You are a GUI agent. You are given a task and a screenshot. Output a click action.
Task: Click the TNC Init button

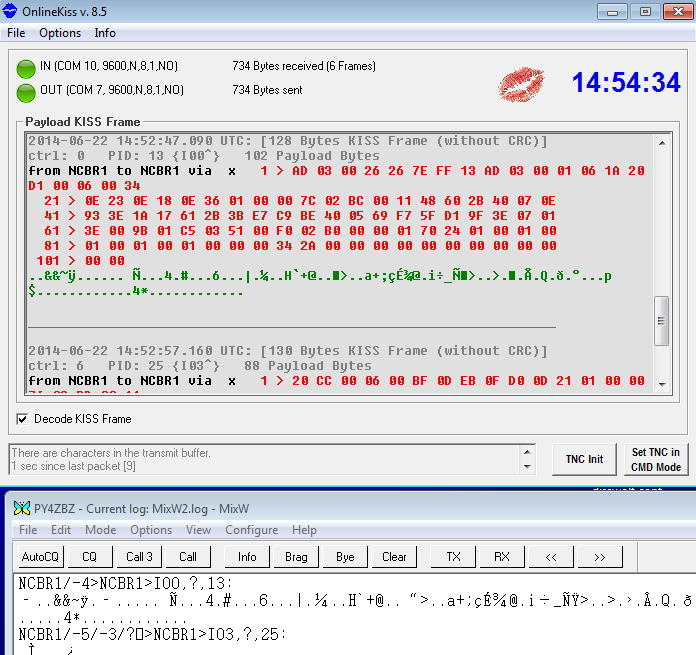point(584,459)
